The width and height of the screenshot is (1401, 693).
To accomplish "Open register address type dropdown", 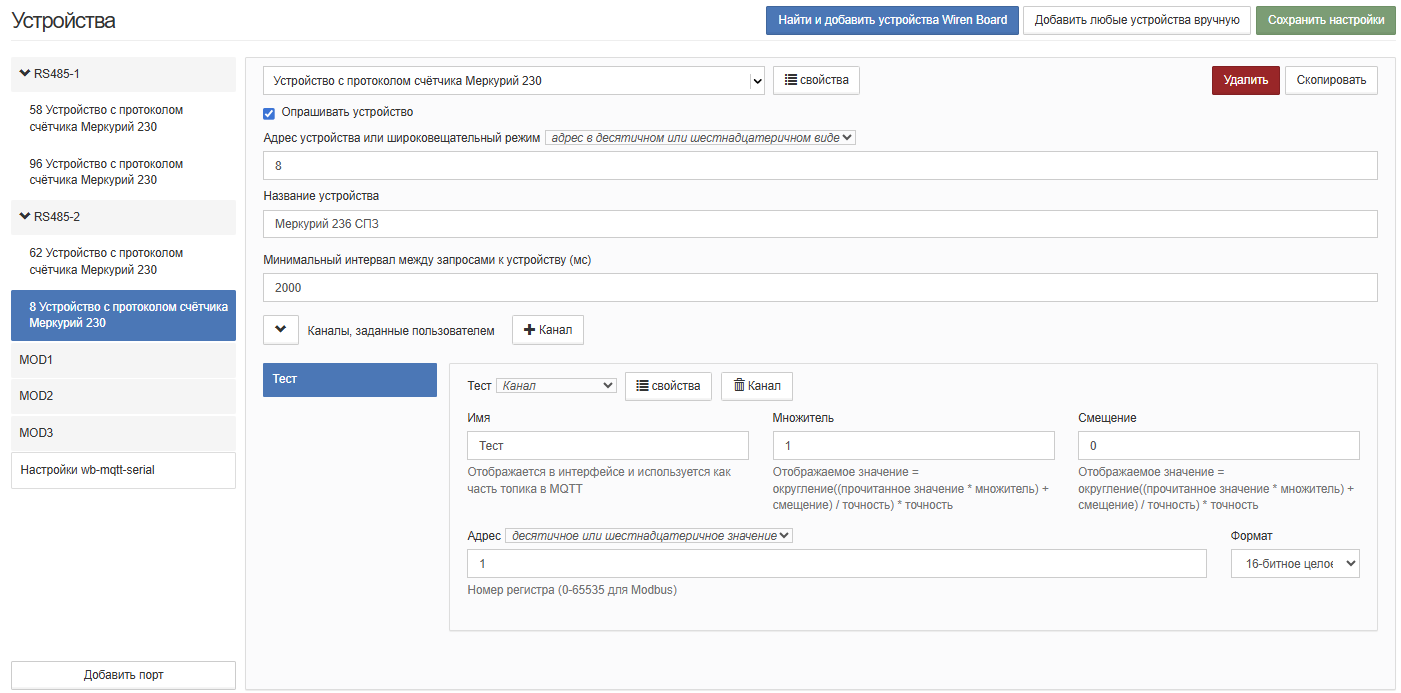I will coord(648,536).
